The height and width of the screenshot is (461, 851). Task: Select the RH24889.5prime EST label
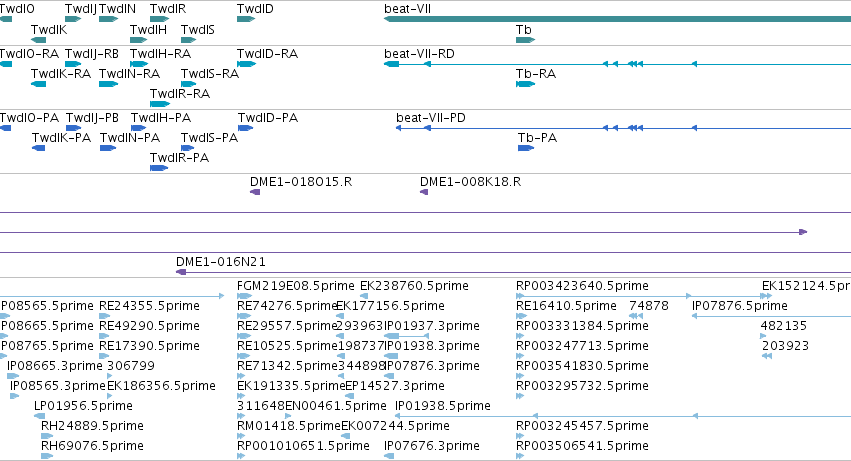92,427
